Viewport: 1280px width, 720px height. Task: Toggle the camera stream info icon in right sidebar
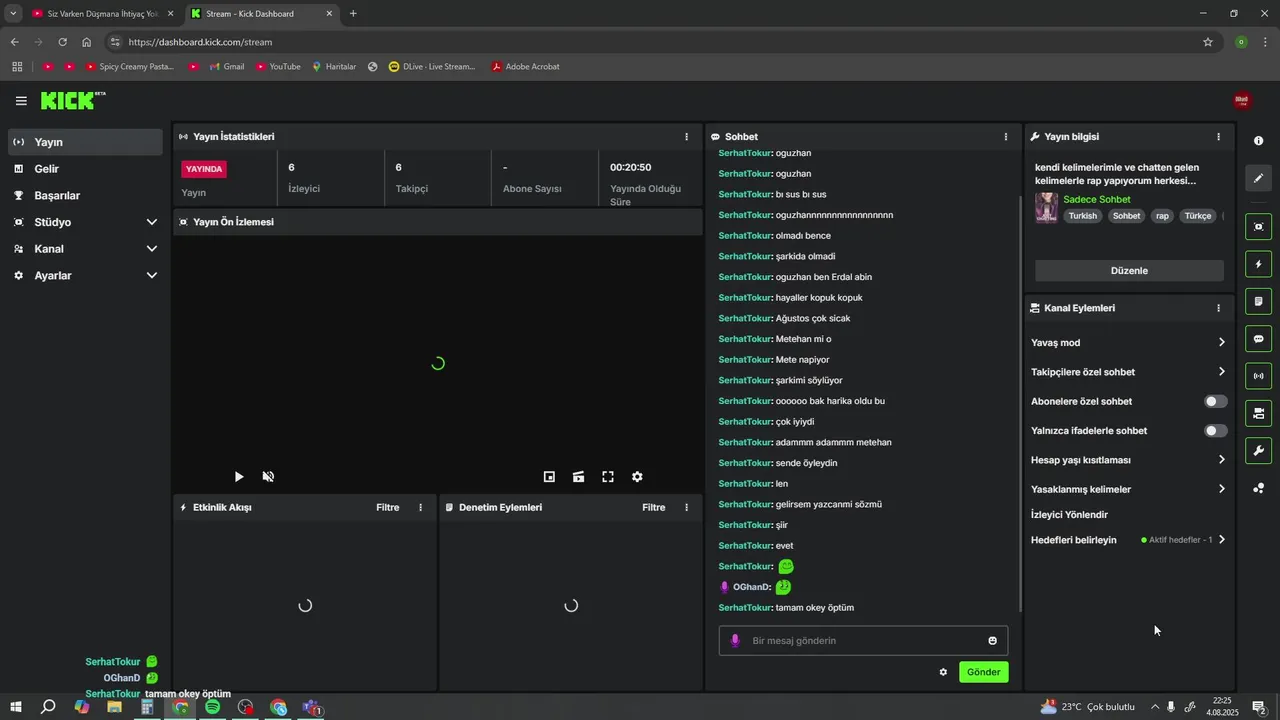click(x=1258, y=413)
